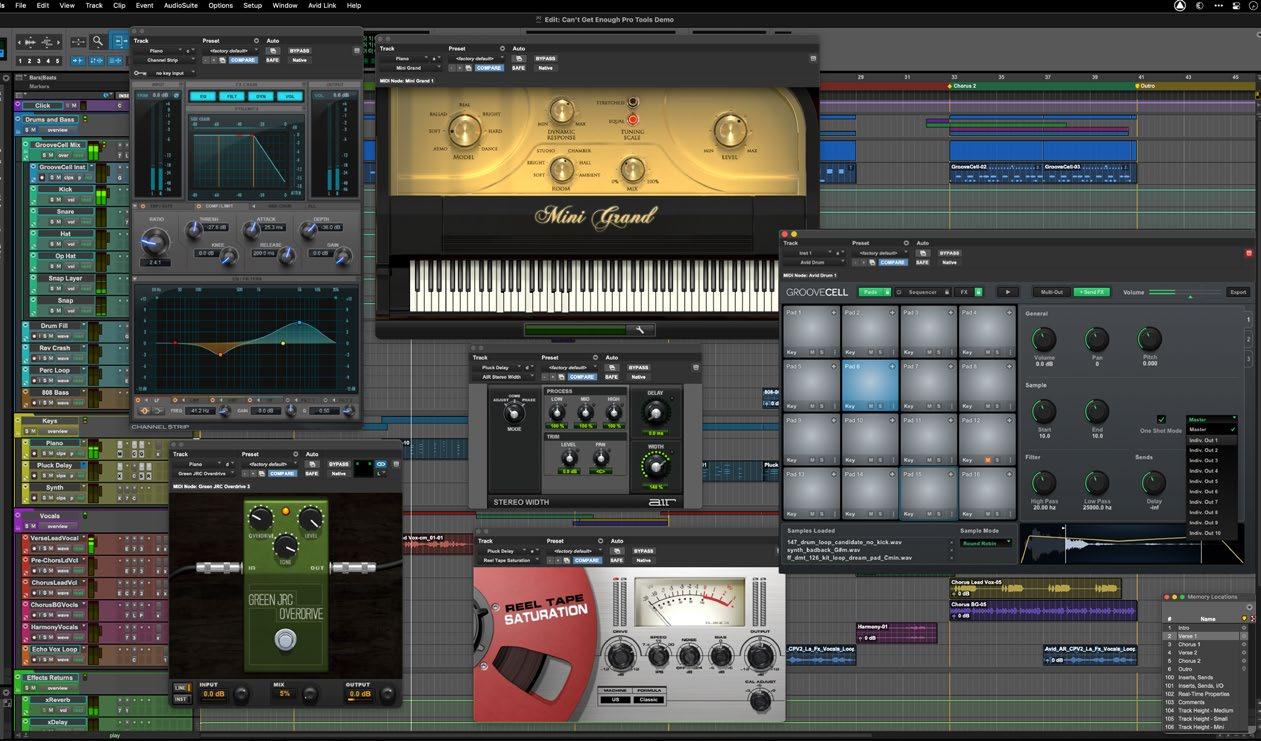Switch to the Sequencer tab in GrooveCell
Viewport: 1261px width, 741px height.
coord(921,292)
